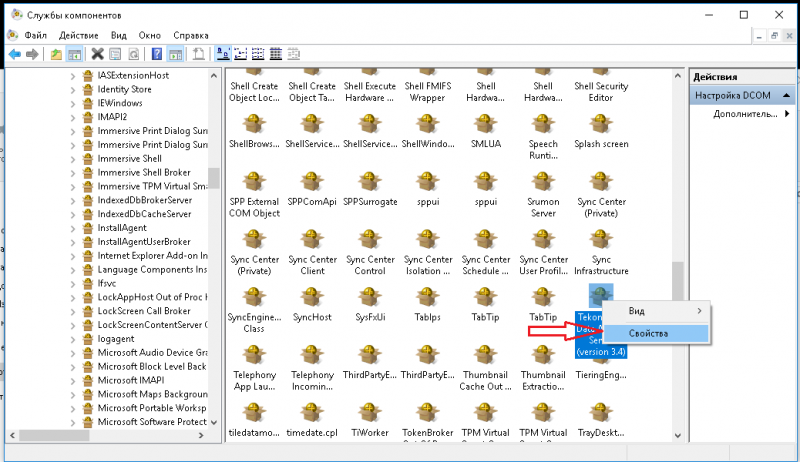Select the TiWorker component icon
The width and height of the screenshot is (800, 462).
click(369, 412)
